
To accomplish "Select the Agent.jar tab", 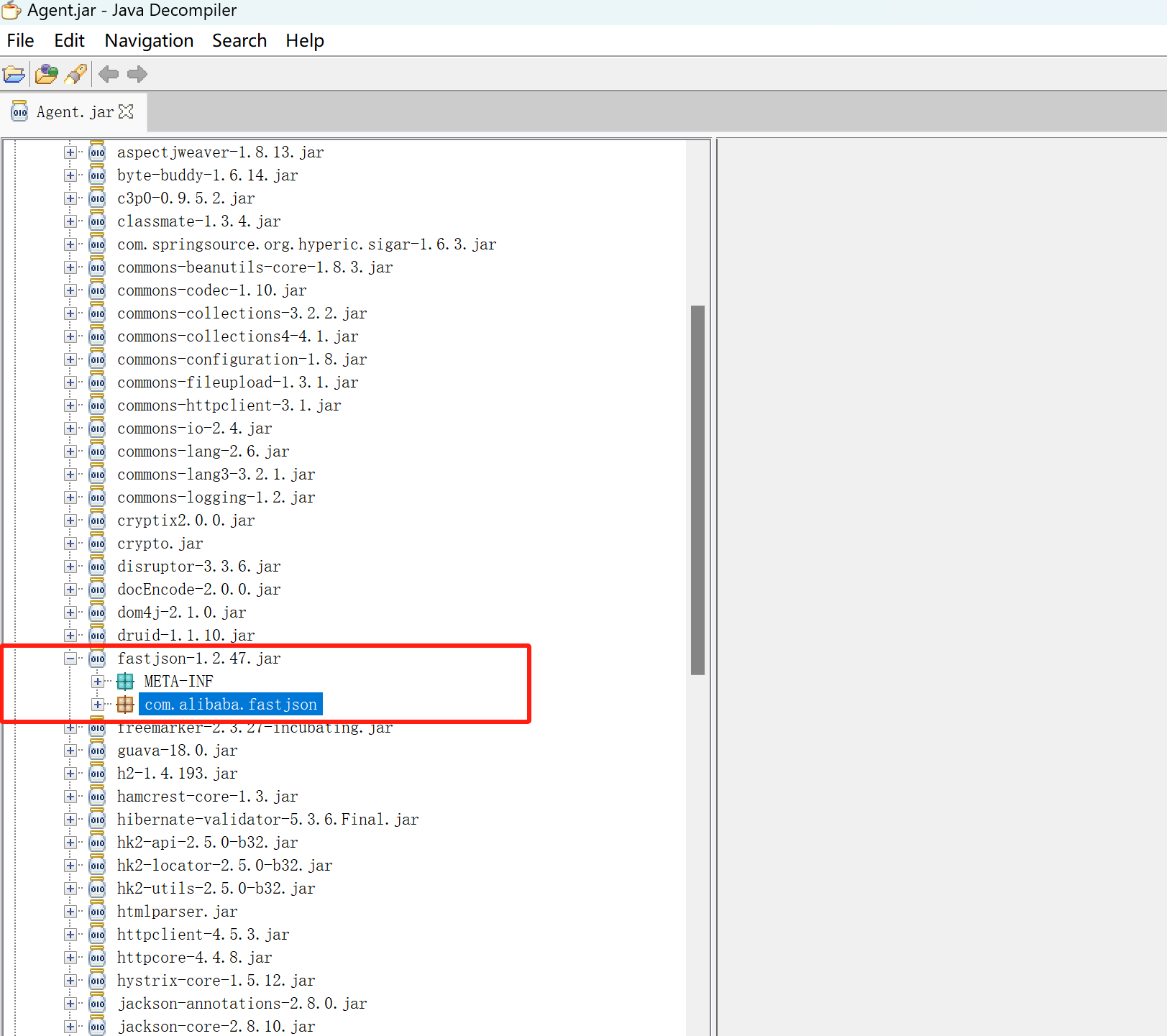I will 74,112.
